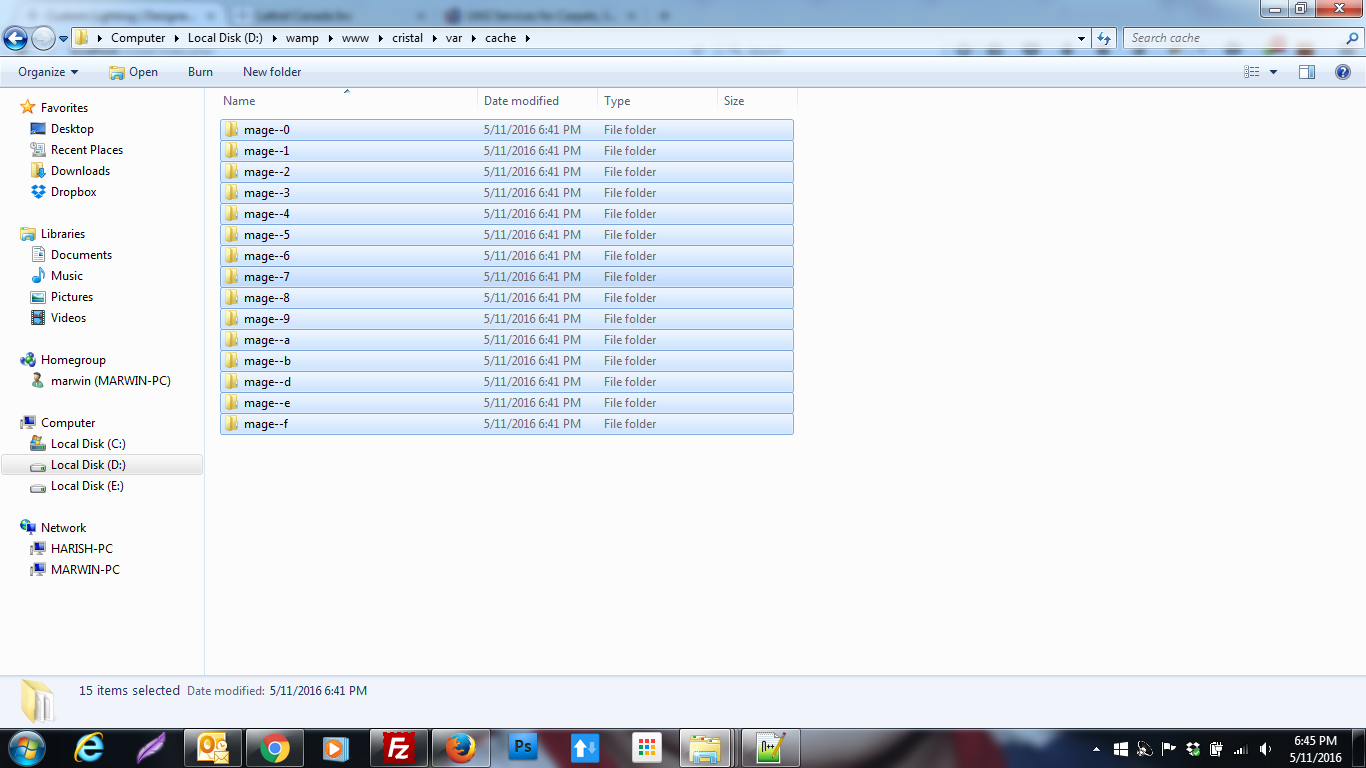1366x768 pixels.
Task: Click the Windows Start orb
Action: (25, 748)
